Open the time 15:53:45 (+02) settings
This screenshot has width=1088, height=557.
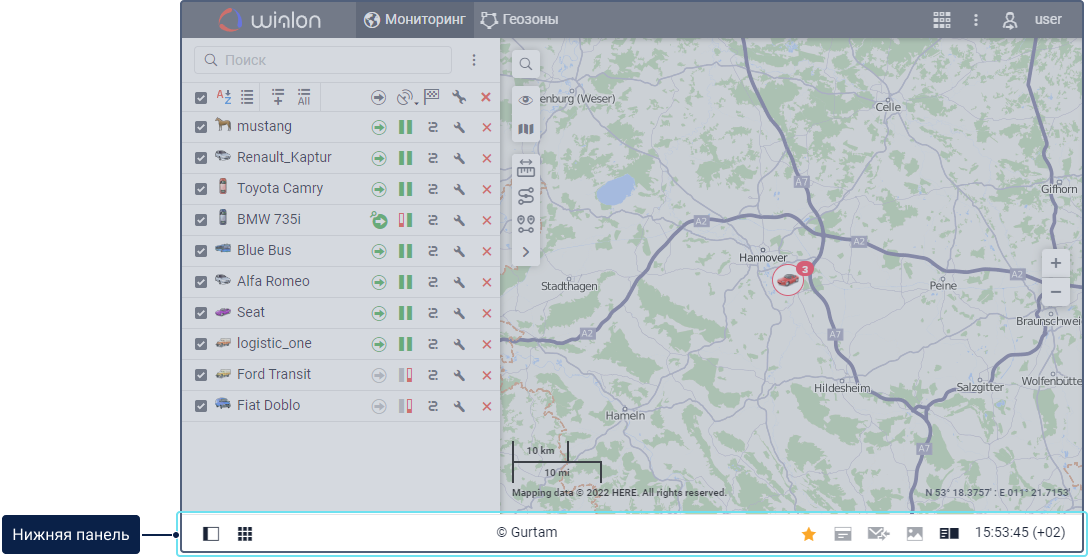pos(1019,533)
